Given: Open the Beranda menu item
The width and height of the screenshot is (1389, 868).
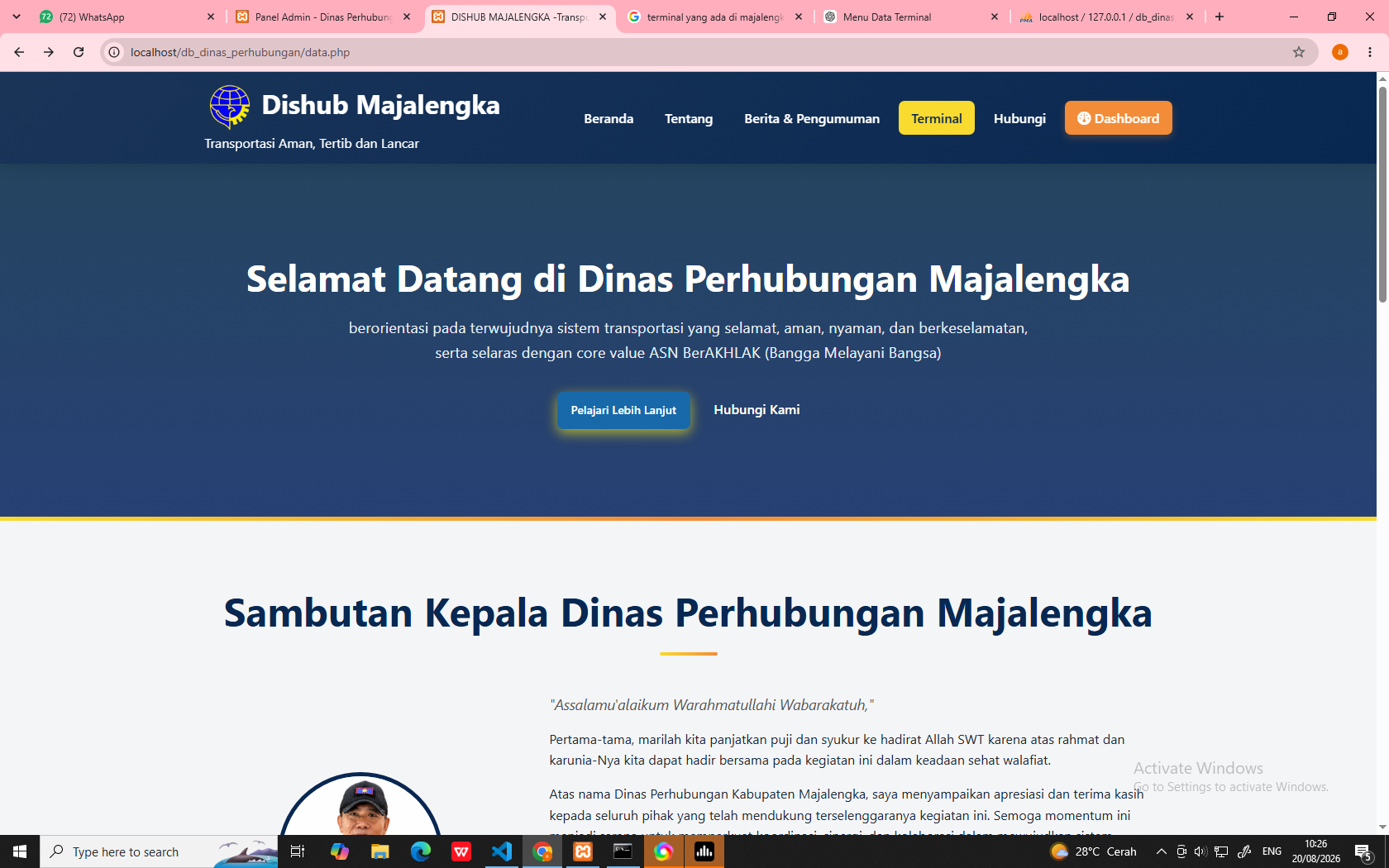Looking at the screenshot, I should coord(609,118).
